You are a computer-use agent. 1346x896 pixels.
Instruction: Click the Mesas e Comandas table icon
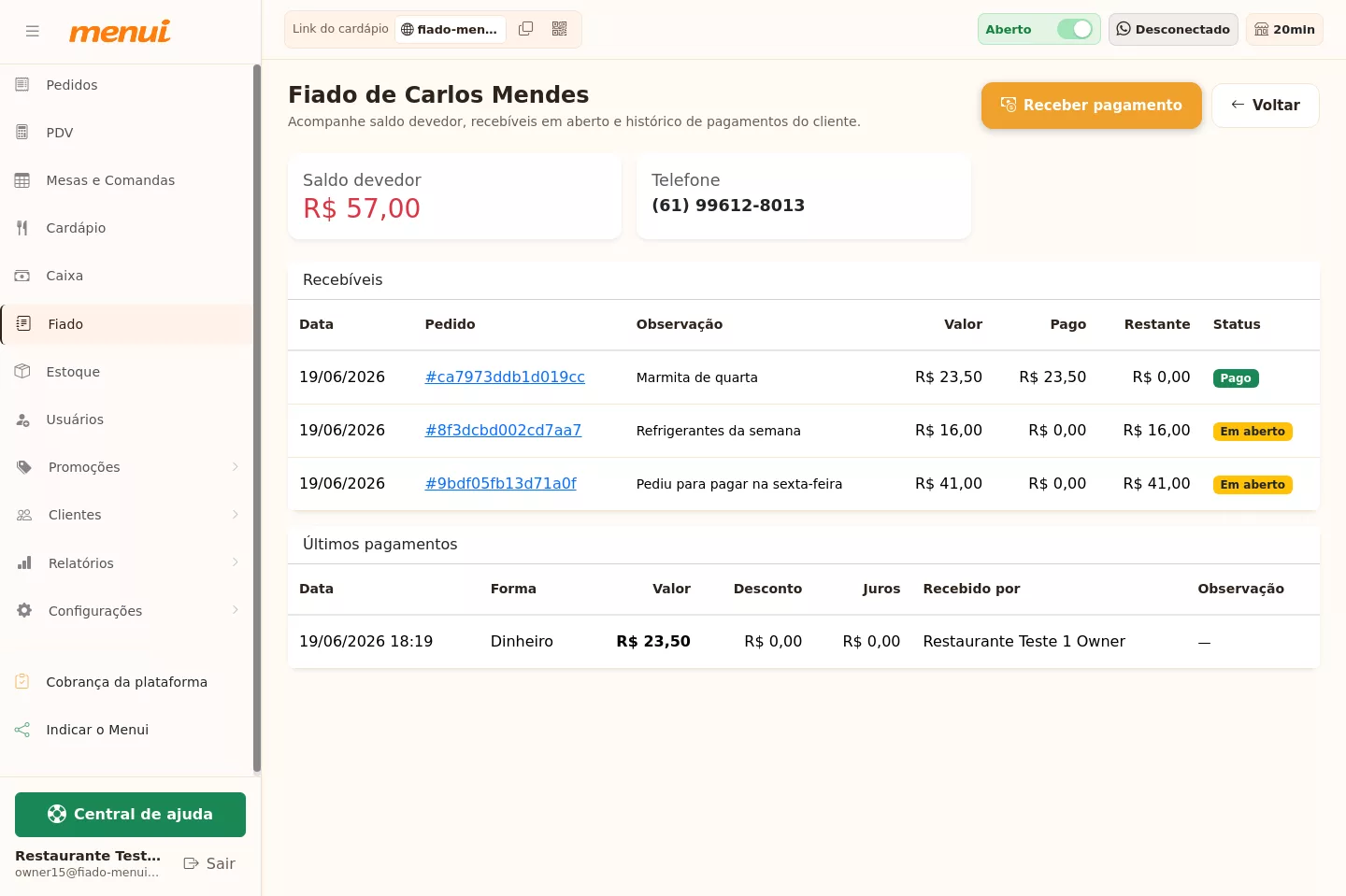[22, 180]
